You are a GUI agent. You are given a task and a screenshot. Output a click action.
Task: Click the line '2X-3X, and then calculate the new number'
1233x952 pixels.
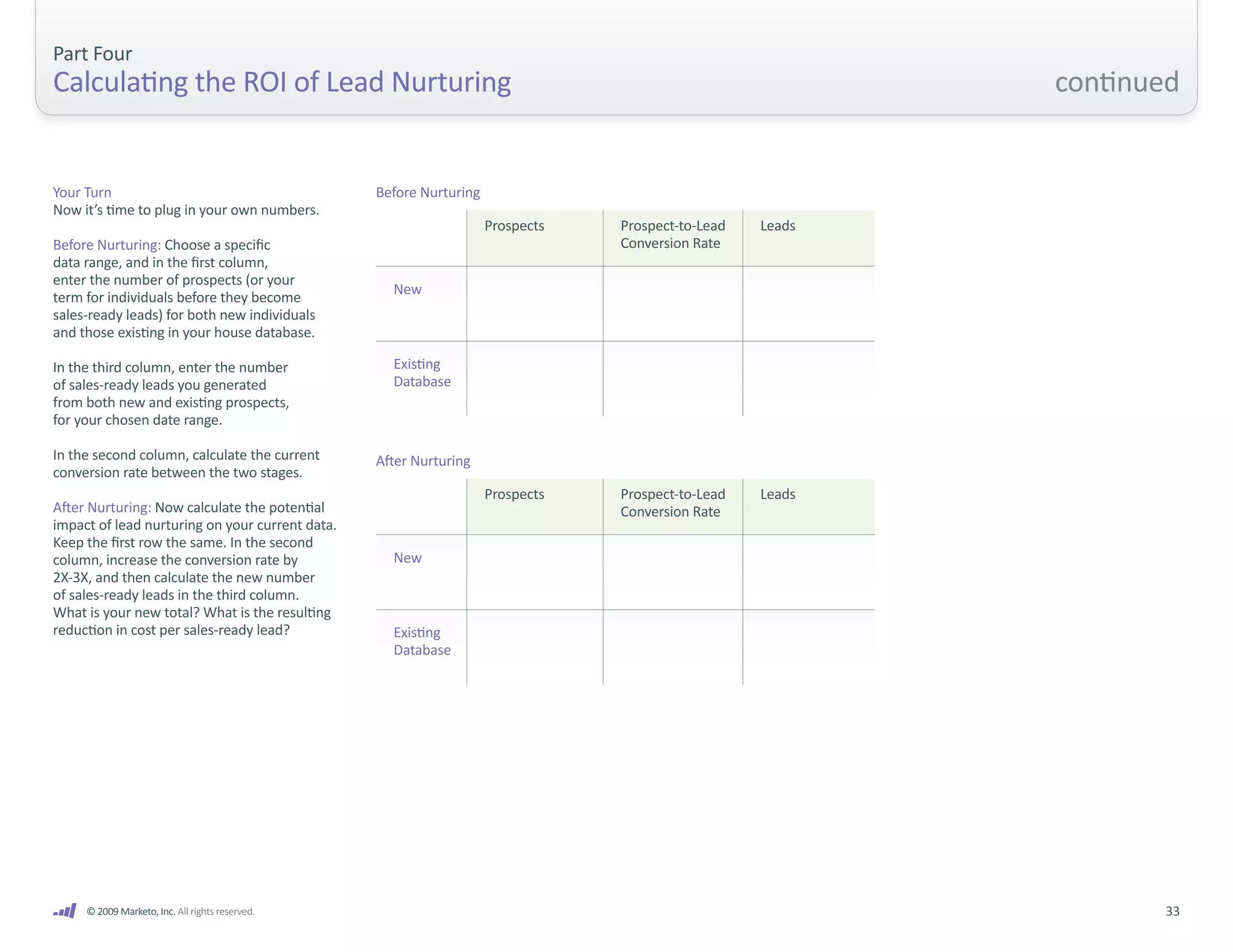(x=184, y=578)
